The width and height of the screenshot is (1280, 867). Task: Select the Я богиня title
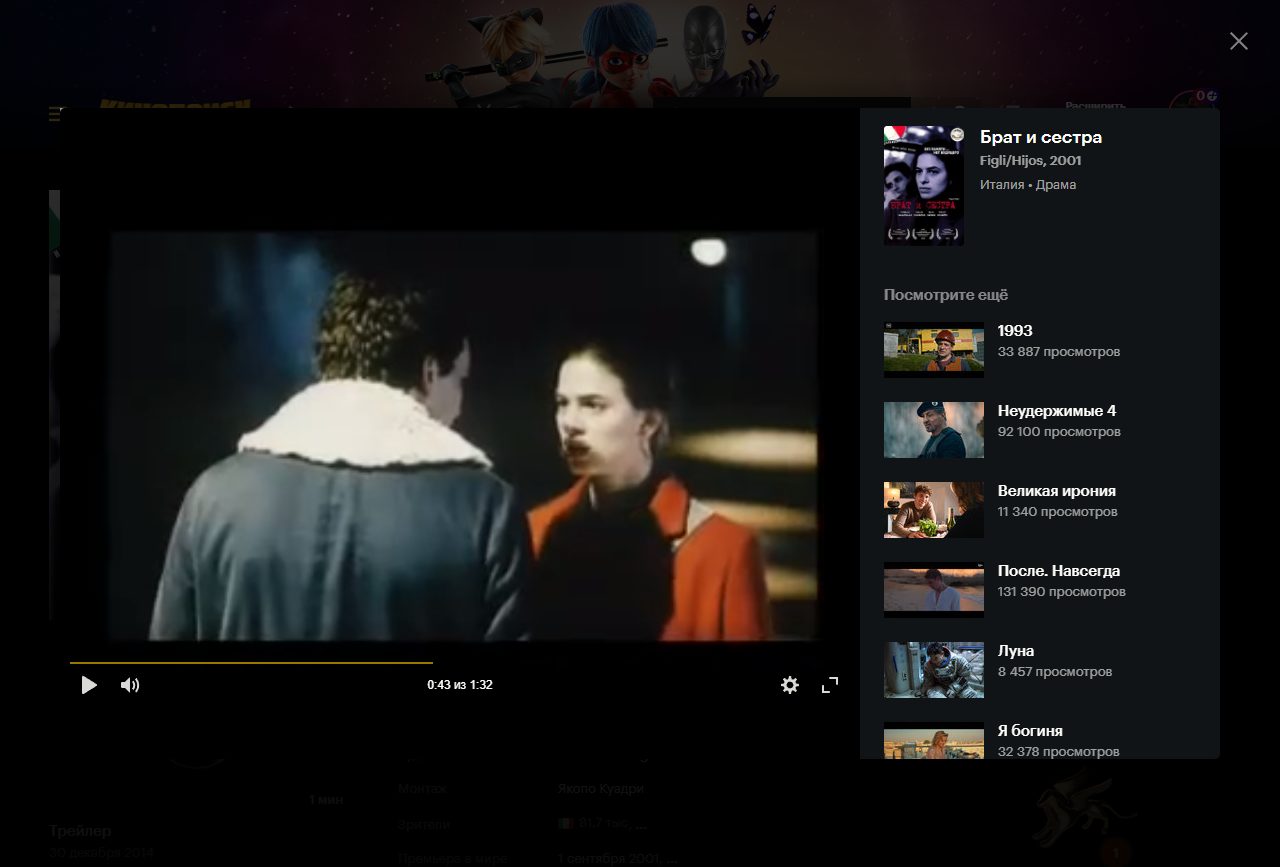pyautogui.click(x=1030, y=731)
